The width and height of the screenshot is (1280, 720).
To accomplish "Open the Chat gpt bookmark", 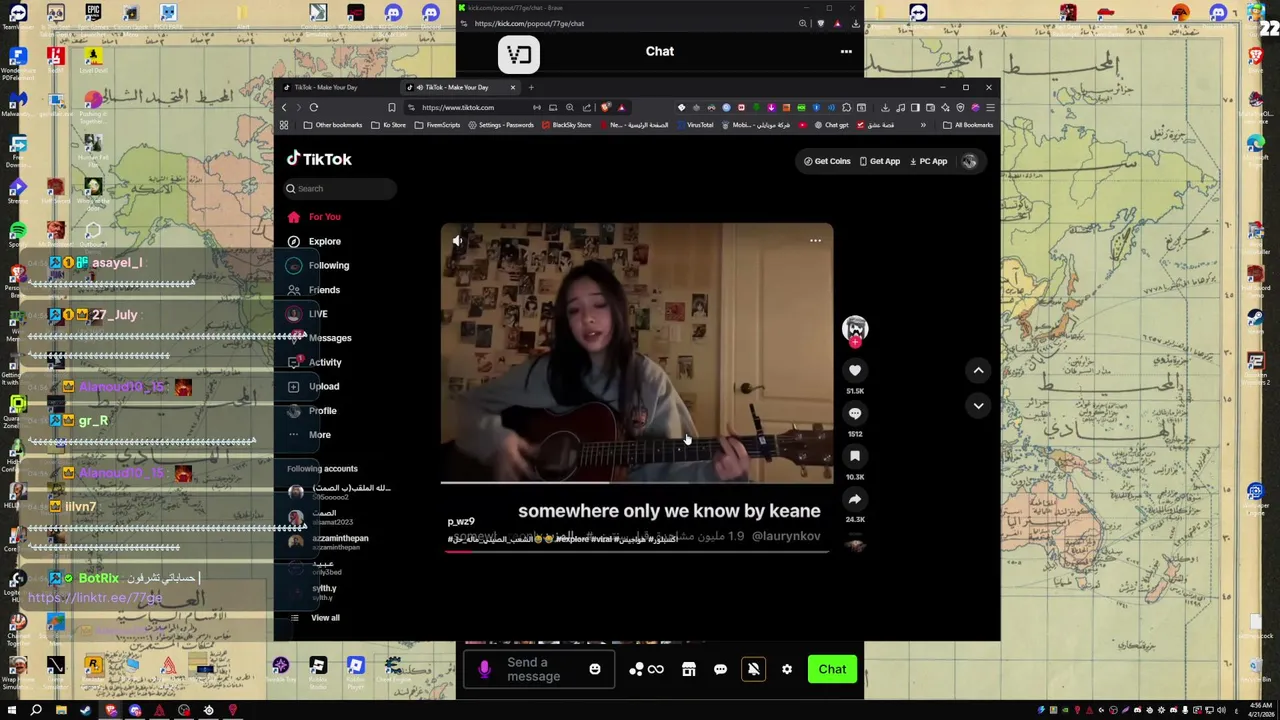I will [x=831, y=125].
